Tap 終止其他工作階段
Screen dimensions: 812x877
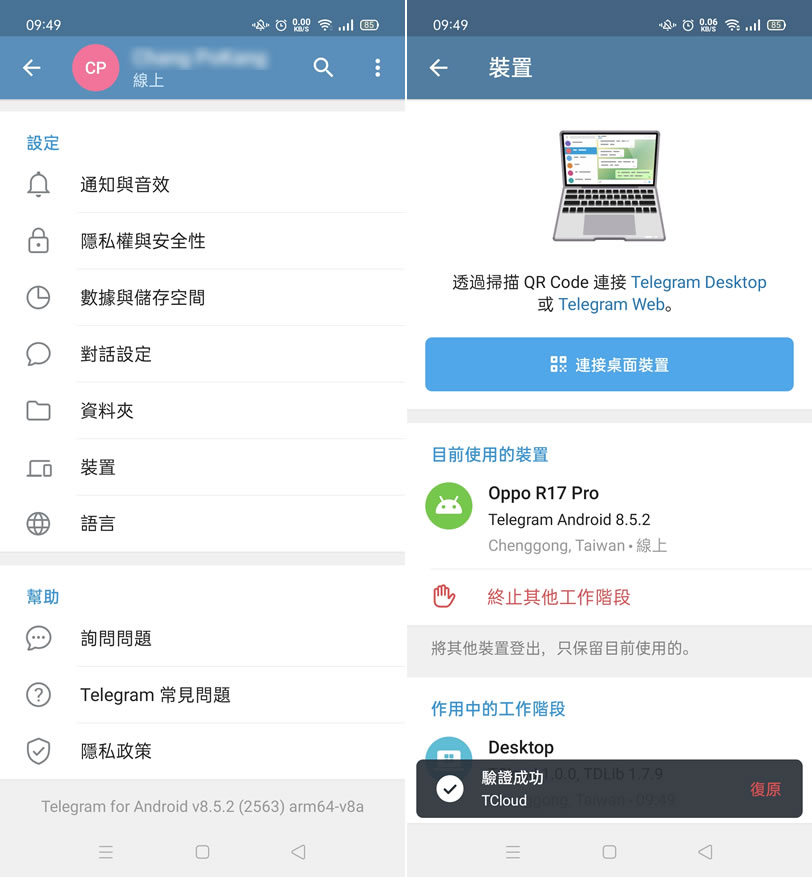pos(609,597)
